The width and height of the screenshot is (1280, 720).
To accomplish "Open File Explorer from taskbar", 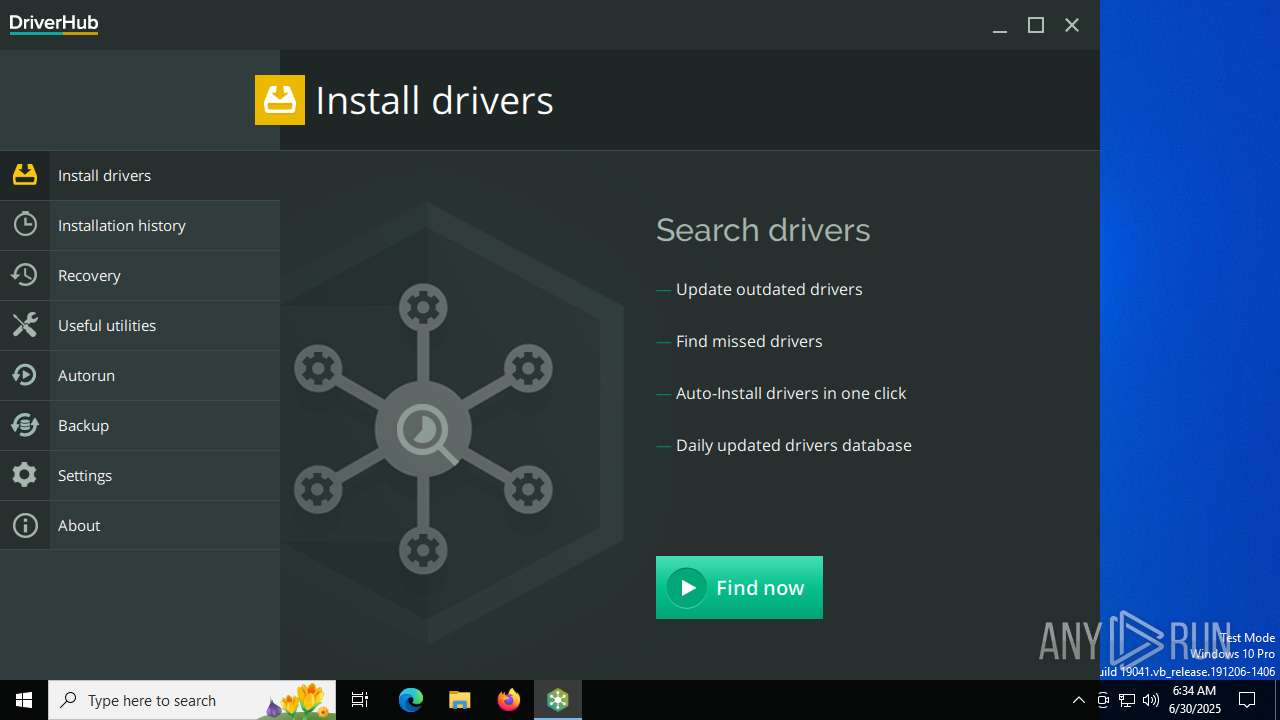I will [x=460, y=700].
